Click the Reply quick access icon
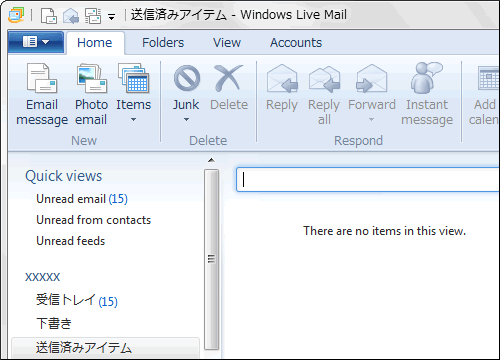500x360 pixels. point(71,16)
